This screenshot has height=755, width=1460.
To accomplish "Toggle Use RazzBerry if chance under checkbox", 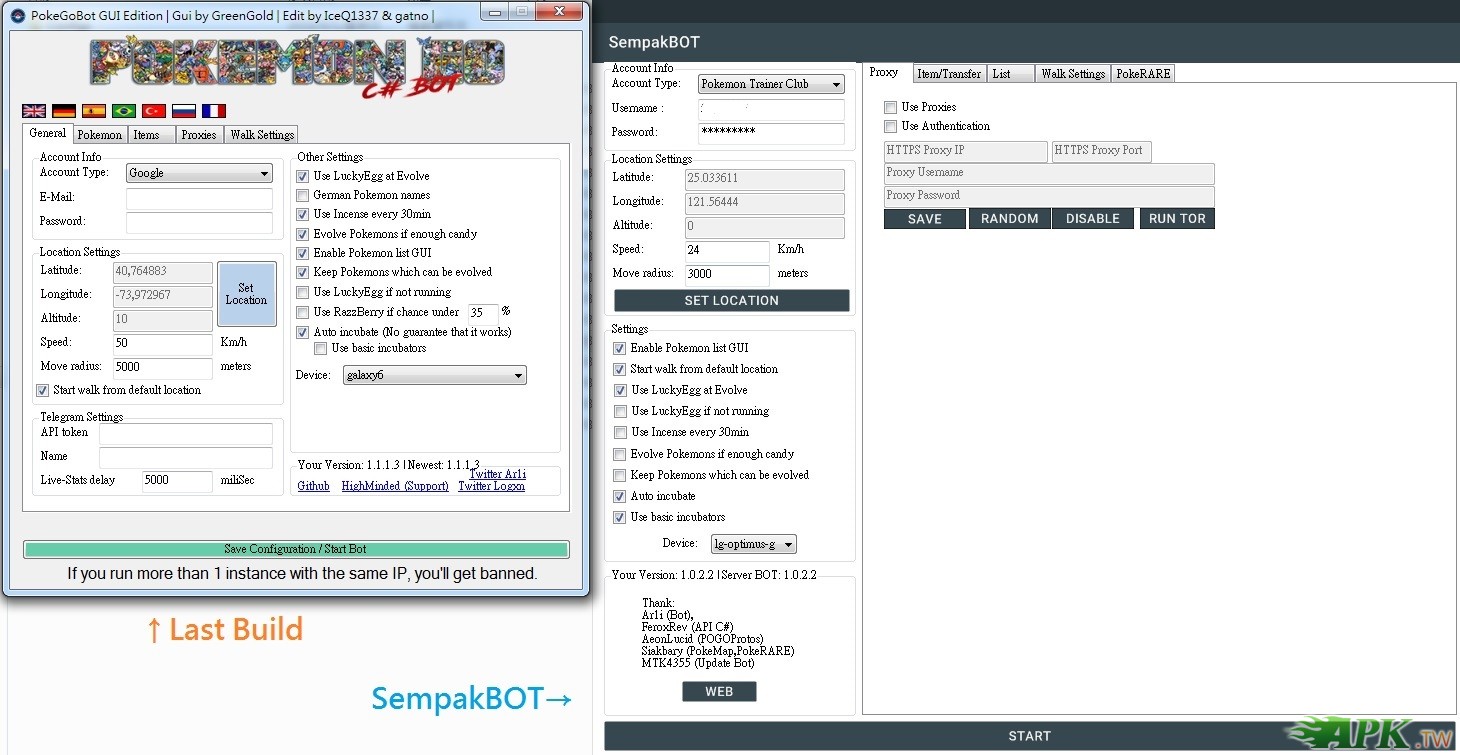I will [x=303, y=312].
